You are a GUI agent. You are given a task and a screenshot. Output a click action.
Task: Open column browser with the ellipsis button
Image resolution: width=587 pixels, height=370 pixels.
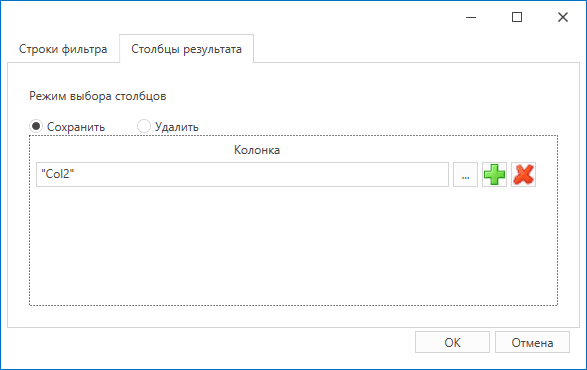[465, 175]
